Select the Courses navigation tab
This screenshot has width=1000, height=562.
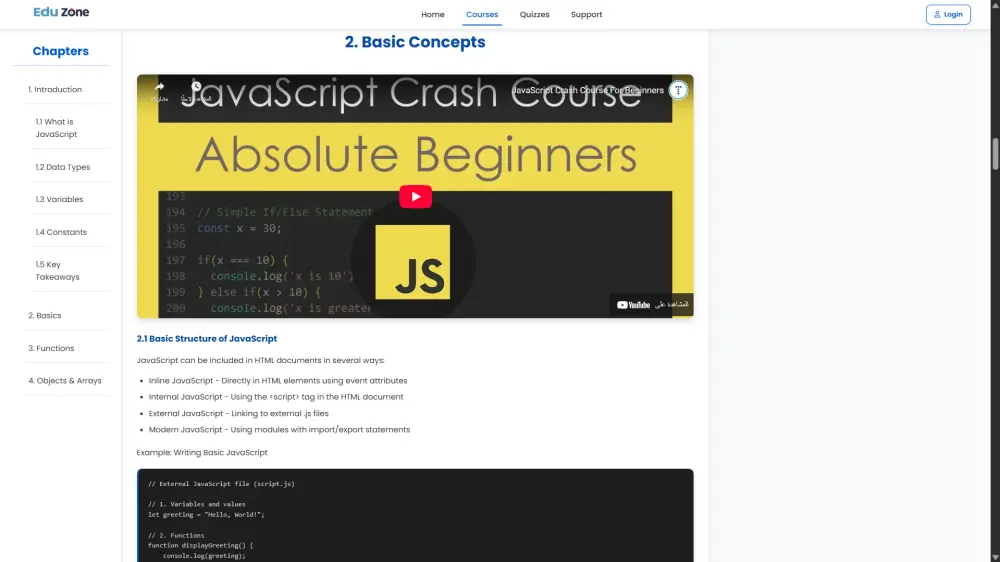(x=482, y=14)
